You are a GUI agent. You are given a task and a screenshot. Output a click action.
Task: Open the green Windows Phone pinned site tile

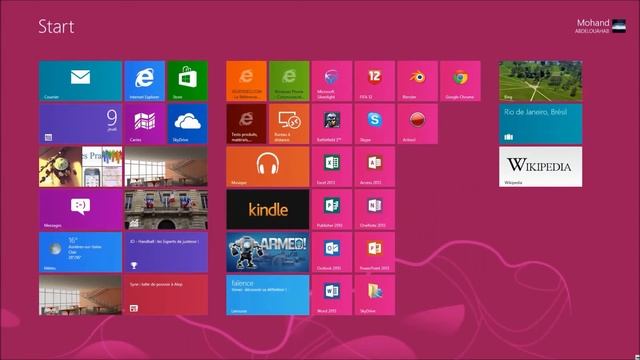[289, 81]
